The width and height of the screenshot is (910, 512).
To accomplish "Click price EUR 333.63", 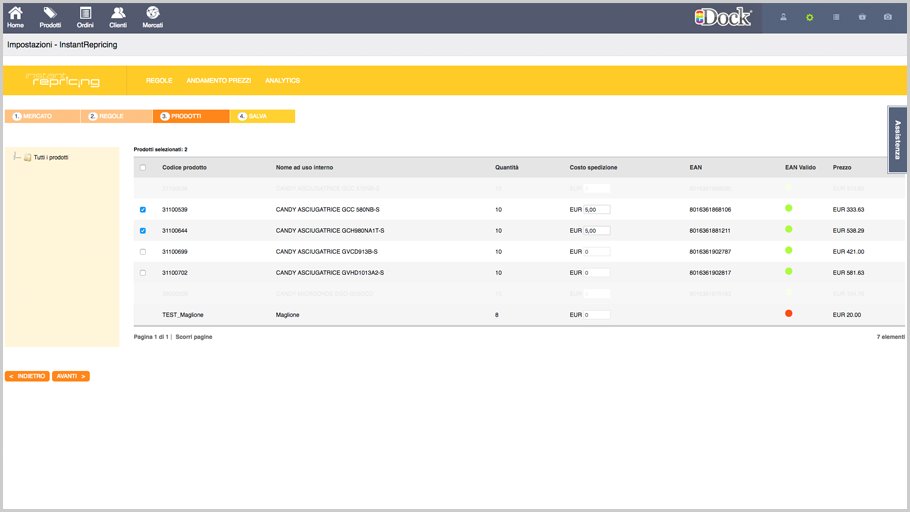I will click(x=848, y=210).
